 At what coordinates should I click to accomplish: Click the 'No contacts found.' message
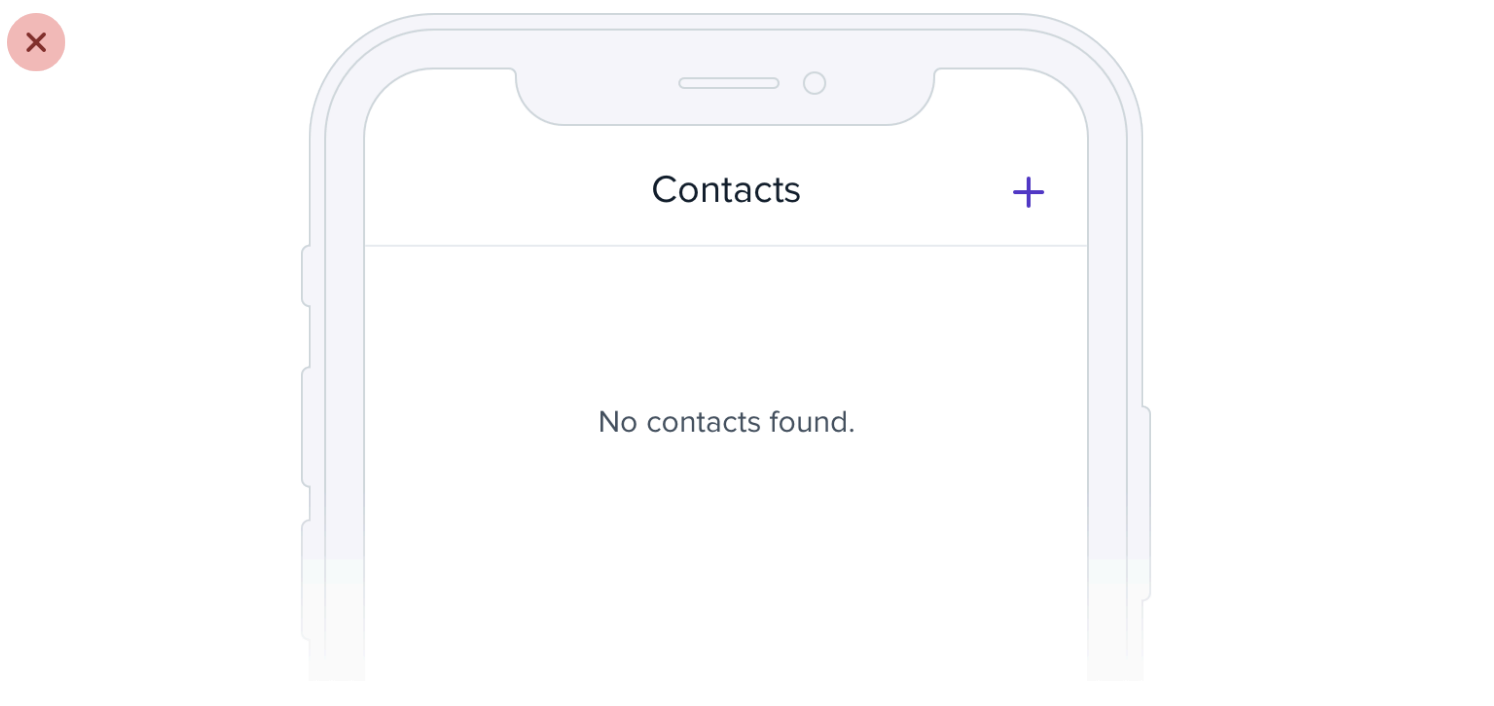(726, 422)
